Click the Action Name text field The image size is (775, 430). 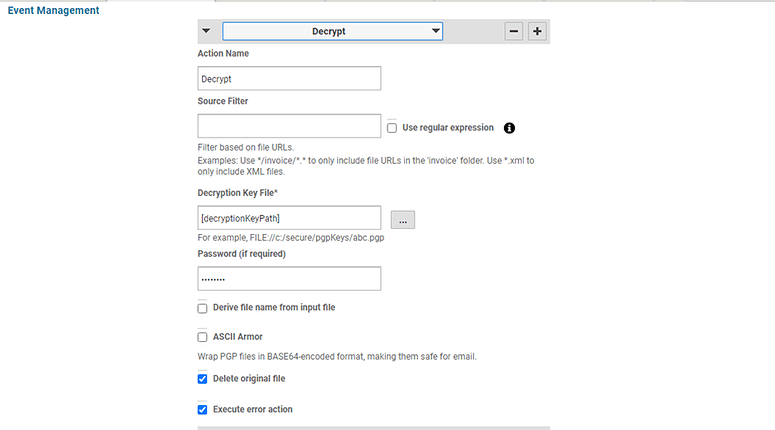[289, 78]
